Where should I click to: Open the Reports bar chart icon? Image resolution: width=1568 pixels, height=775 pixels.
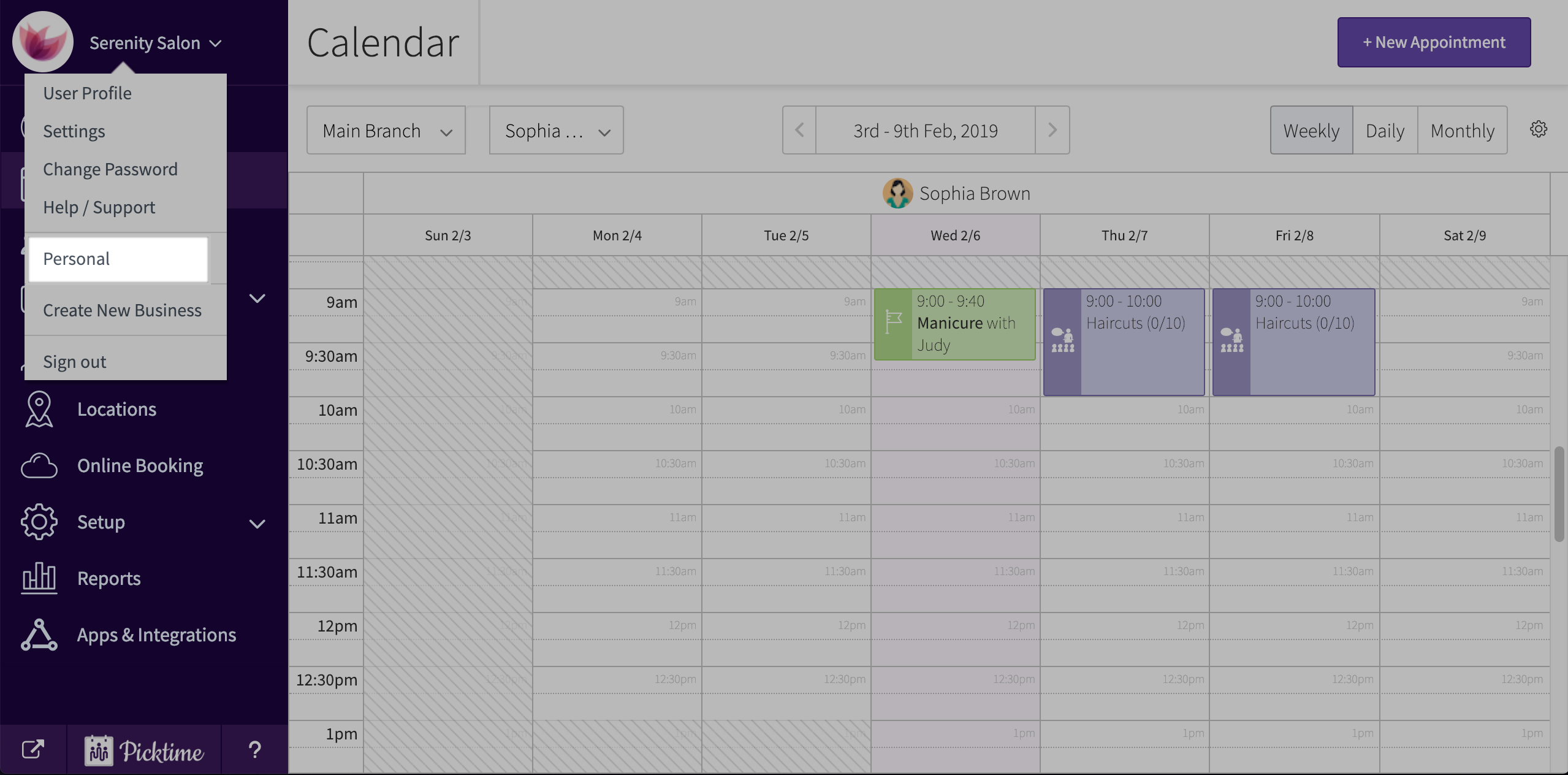(x=39, y=578)
